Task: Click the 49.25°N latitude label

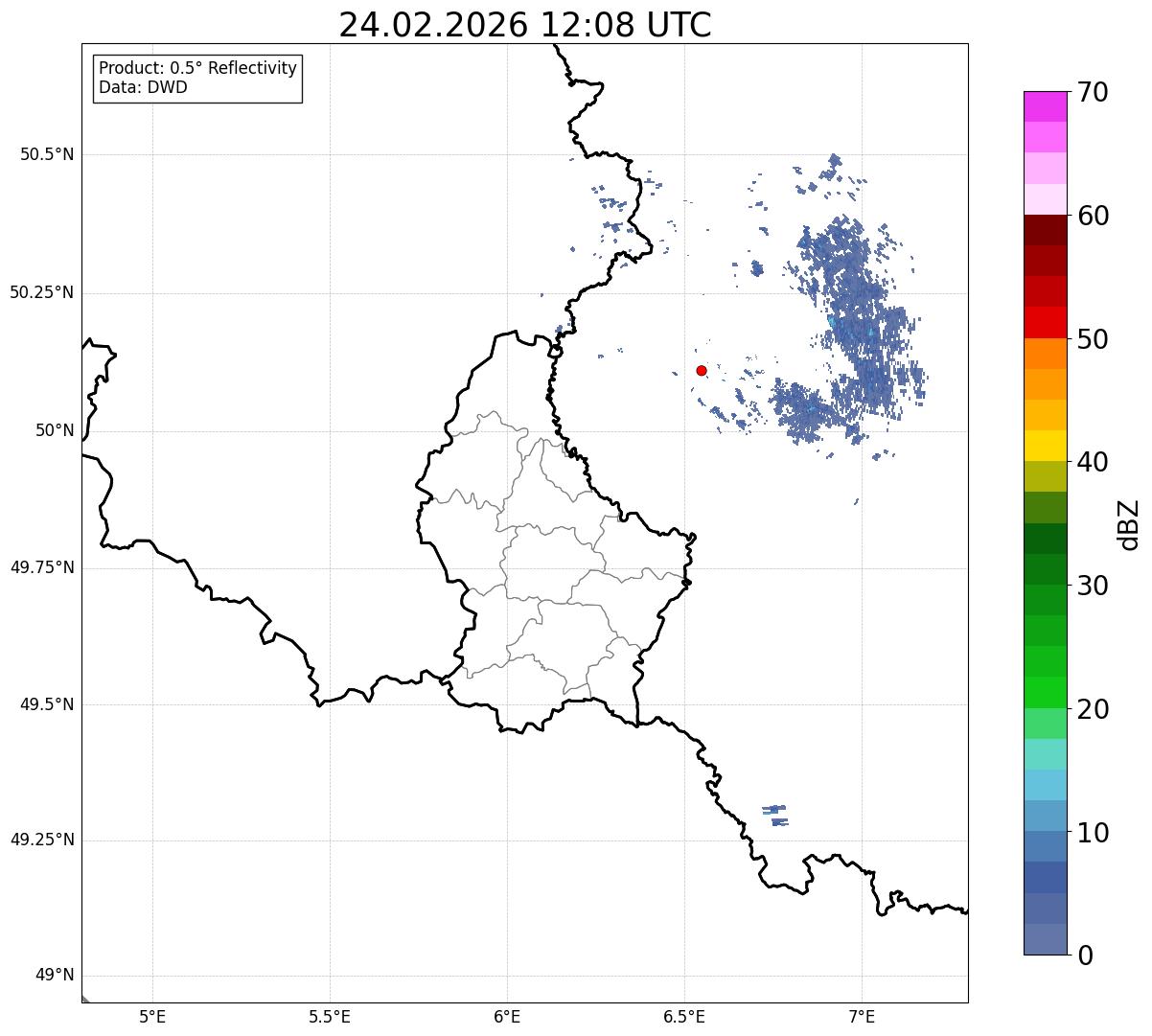Action: click(42, 840)
